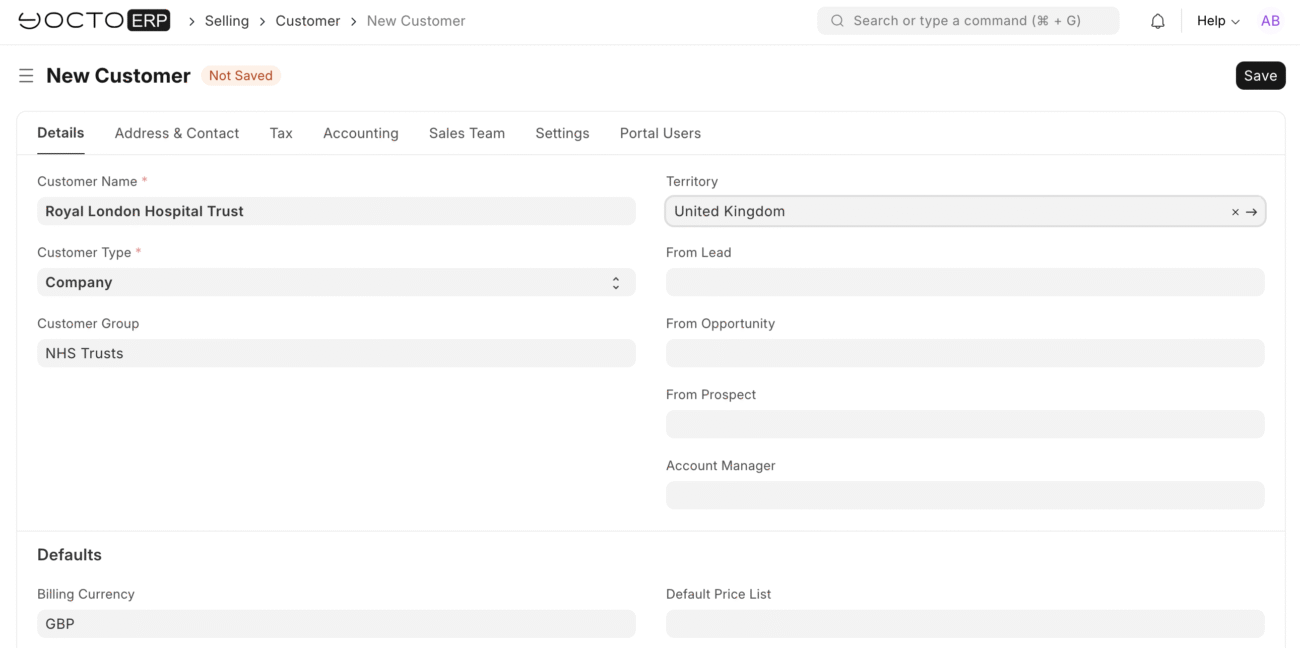
Task: Click the Default Price List field
Action: 965,624
